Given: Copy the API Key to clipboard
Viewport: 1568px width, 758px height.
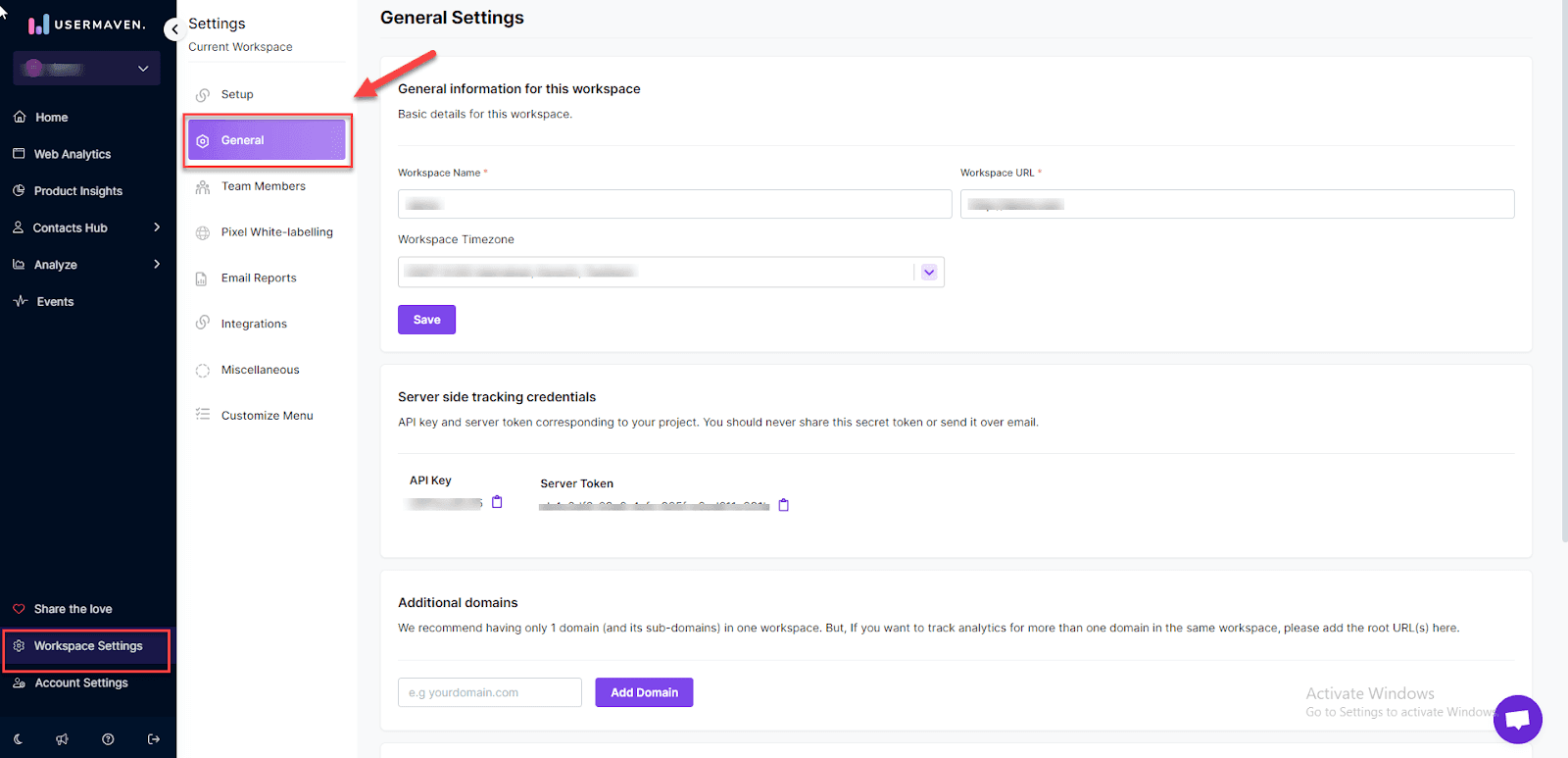Looking at the screenshot, I should (497, 502).
